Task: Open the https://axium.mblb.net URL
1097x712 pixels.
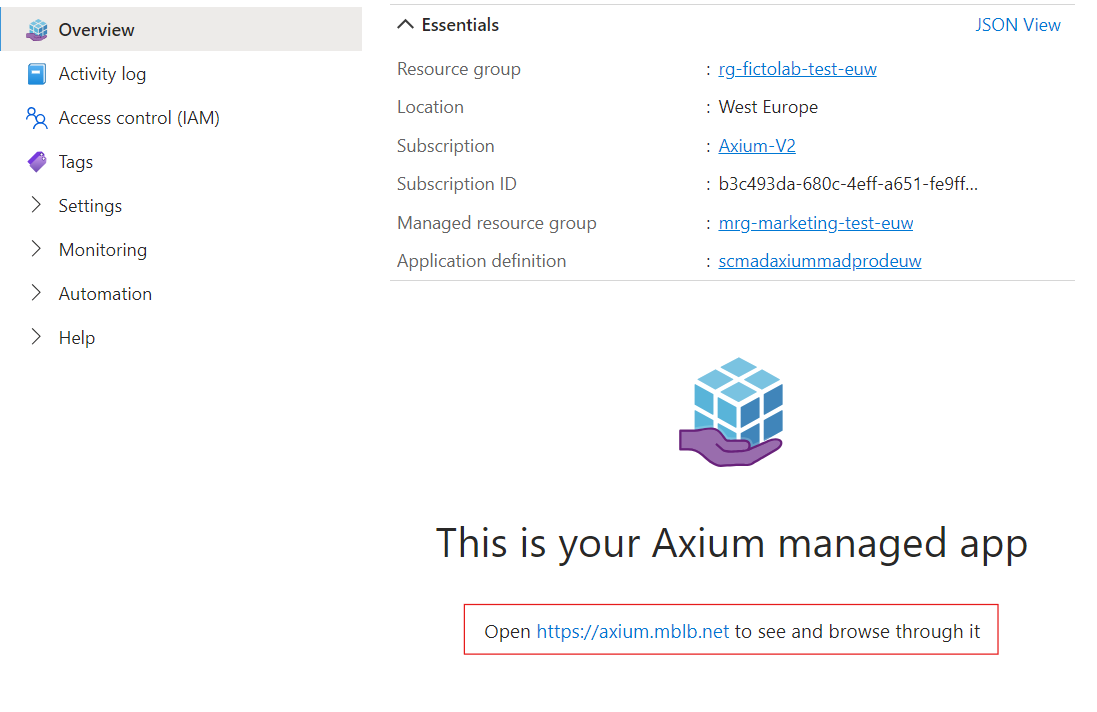Action: 632,631
